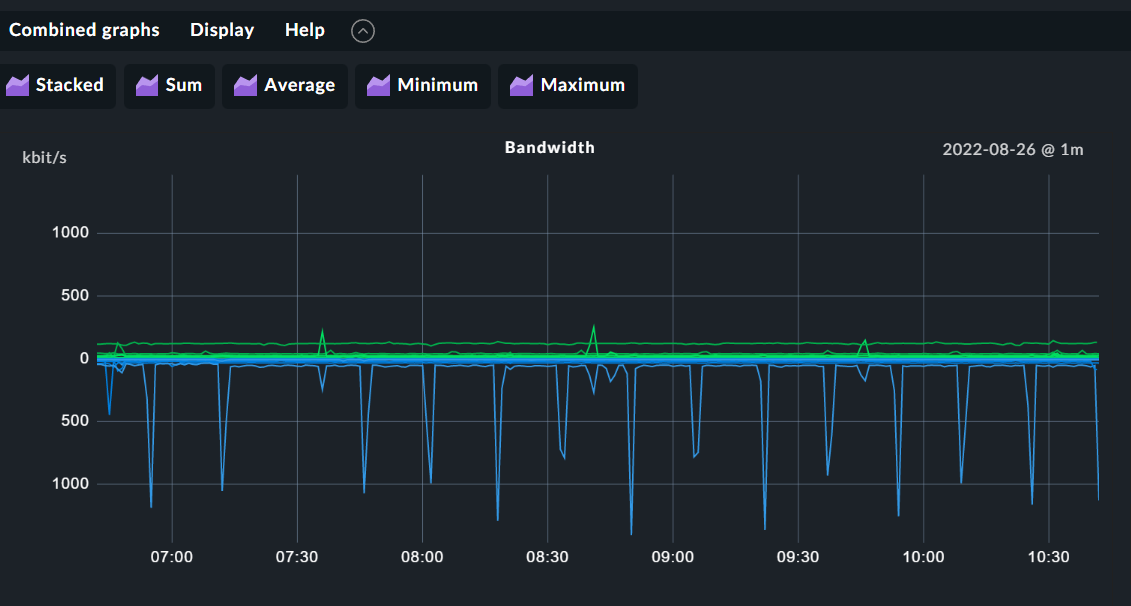The image size is (1131, 606).
Task: Collapse the menu bar with the chevron control
Action: click(x=362, y=30)
